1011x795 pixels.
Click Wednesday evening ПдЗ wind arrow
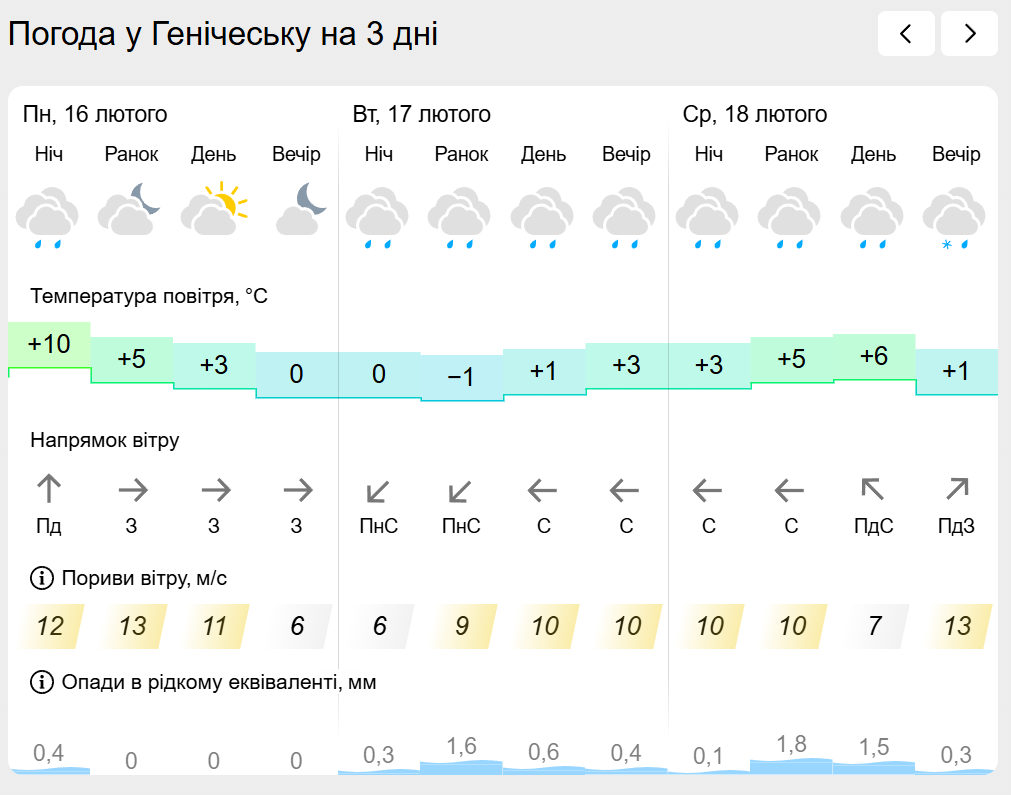pyautogui.click(x=956, y=490)
